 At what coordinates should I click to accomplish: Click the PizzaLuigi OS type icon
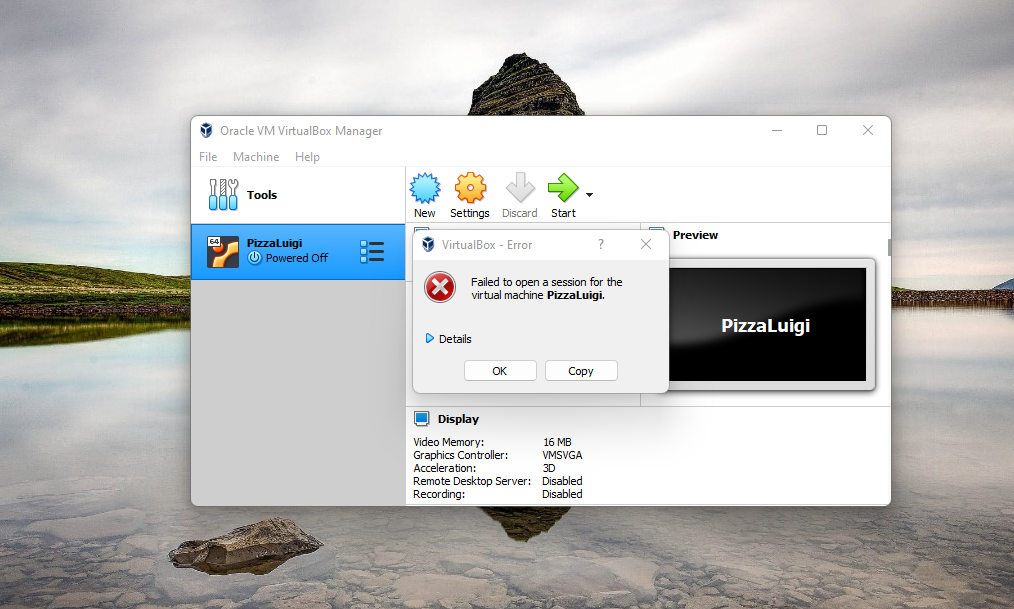click(x=222, y=251)
